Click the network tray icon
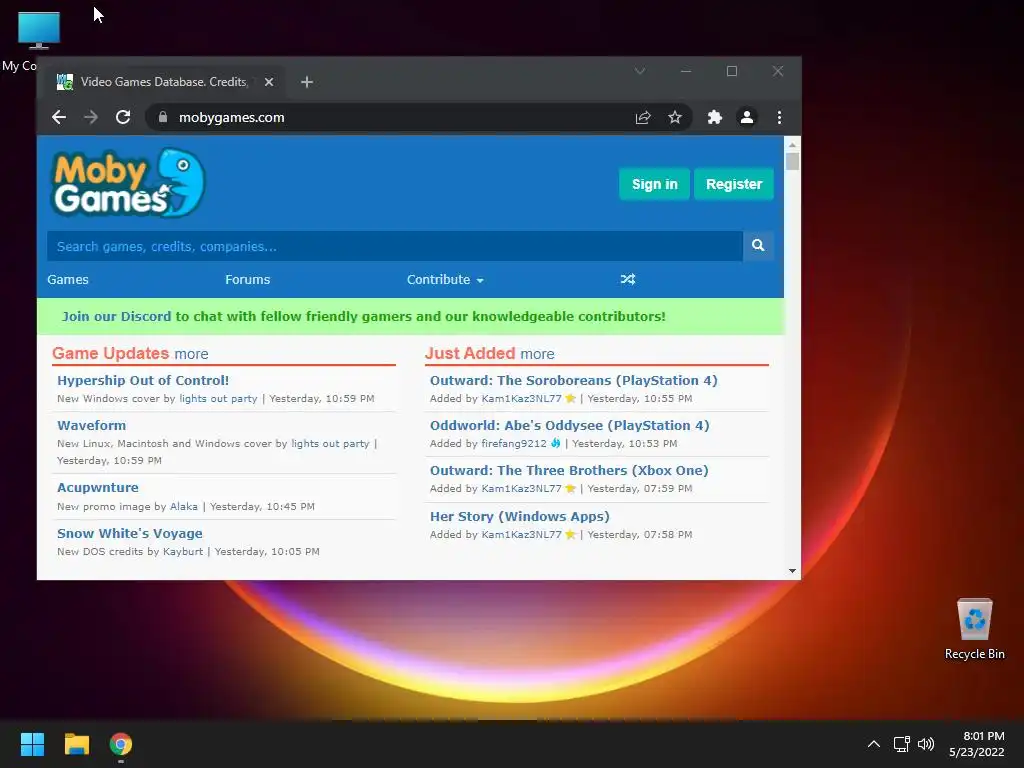Viewport: 1024px width, 768px height. (x=902, y=744)
